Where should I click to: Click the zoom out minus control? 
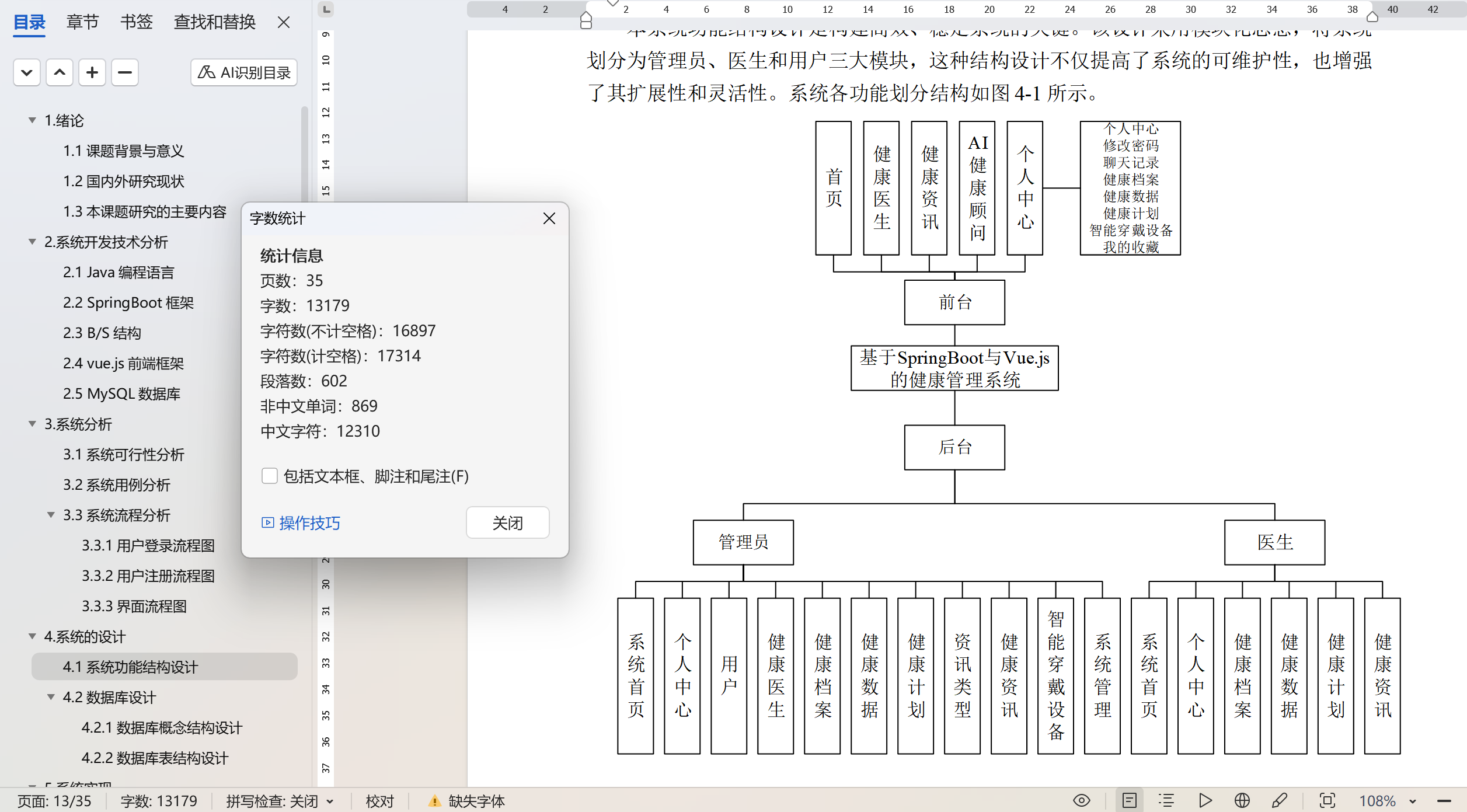[1444, 801]
